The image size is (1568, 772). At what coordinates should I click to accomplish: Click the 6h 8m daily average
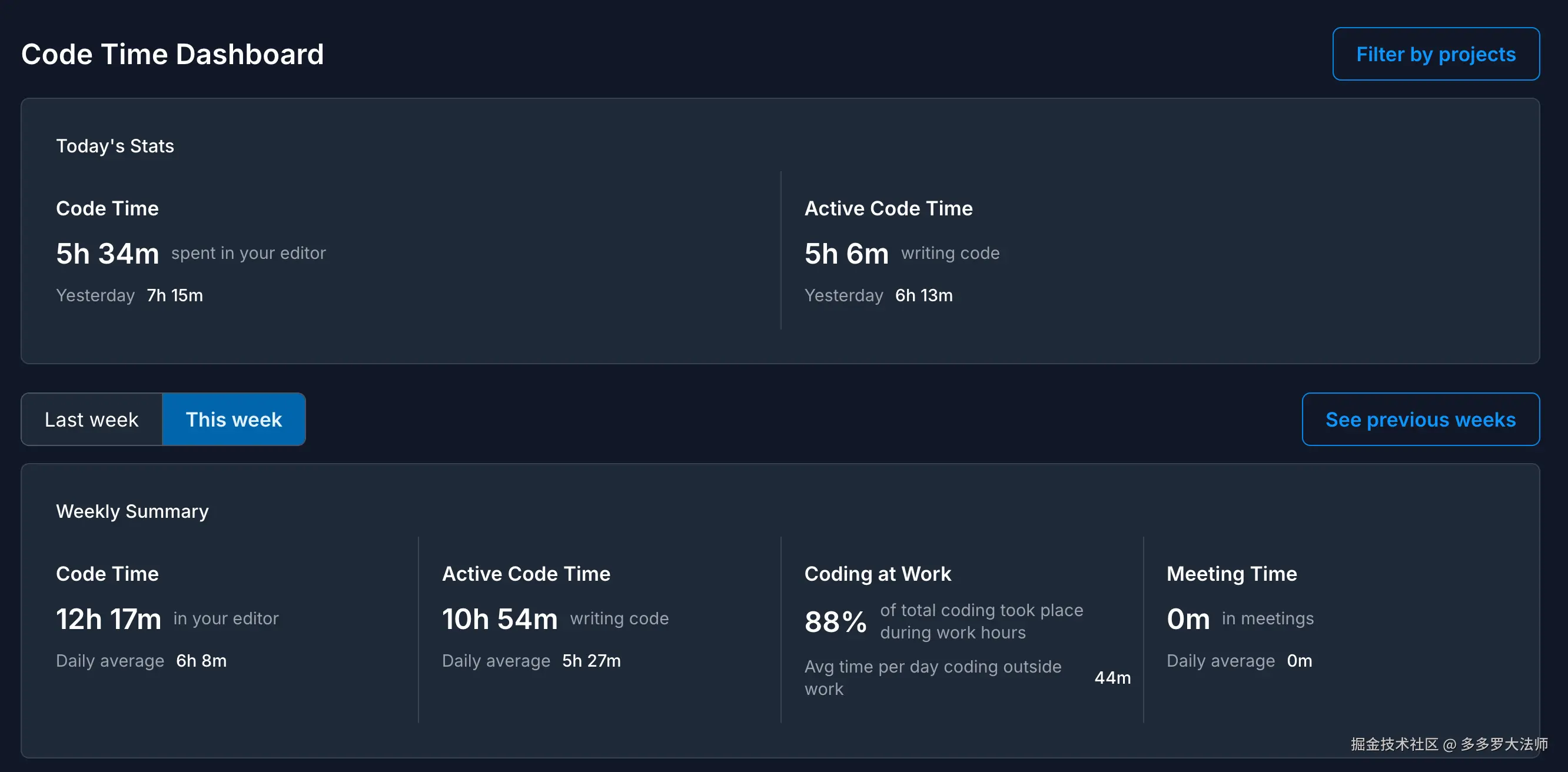[x=201, y=661]
